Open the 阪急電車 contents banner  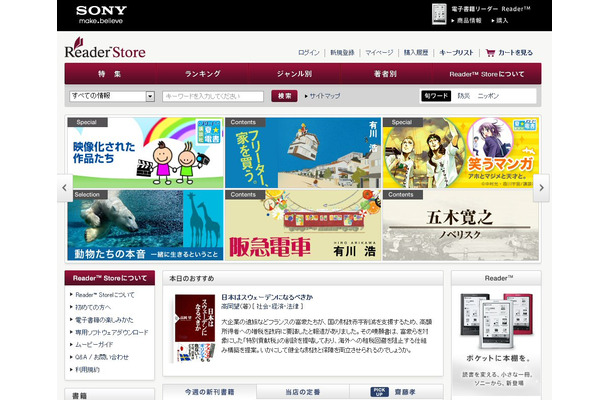pos(303,225)
